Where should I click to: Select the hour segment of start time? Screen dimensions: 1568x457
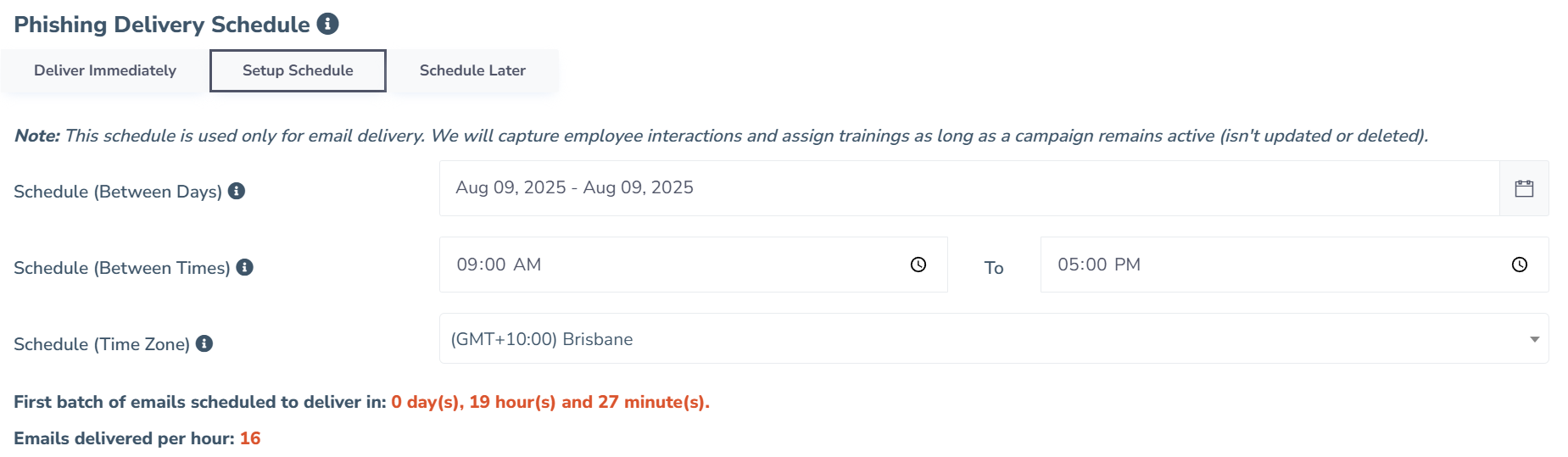(x=466, y=265)
